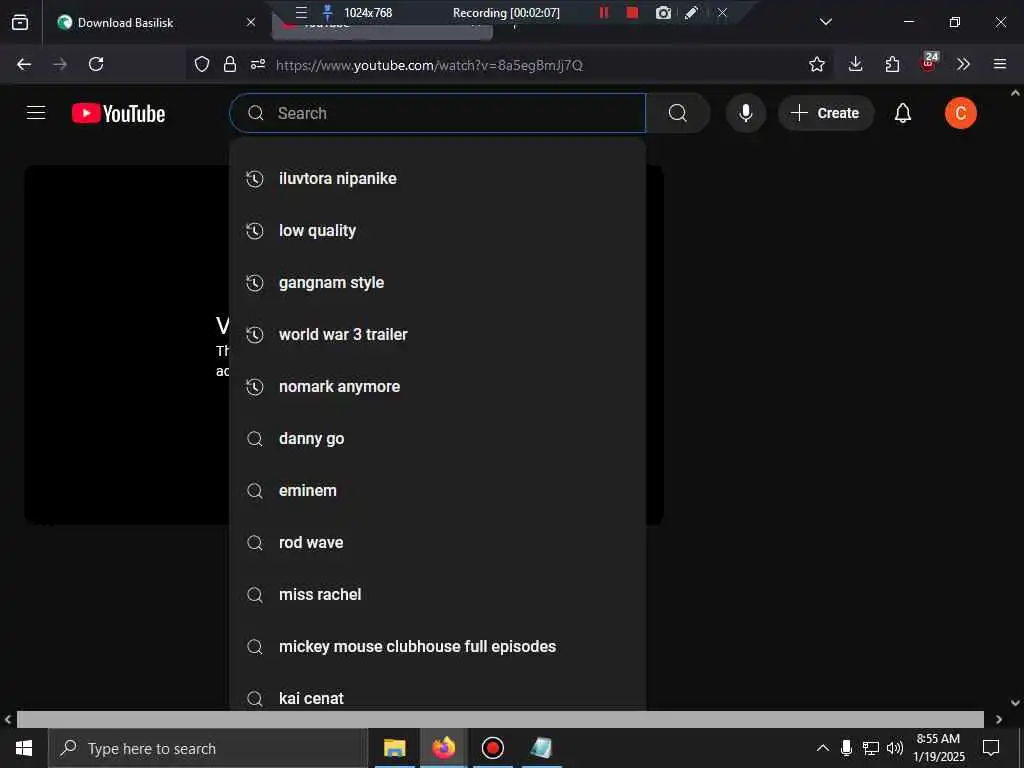
Task: Open the Firefox application menu
Action: click(x=999, y=64)
